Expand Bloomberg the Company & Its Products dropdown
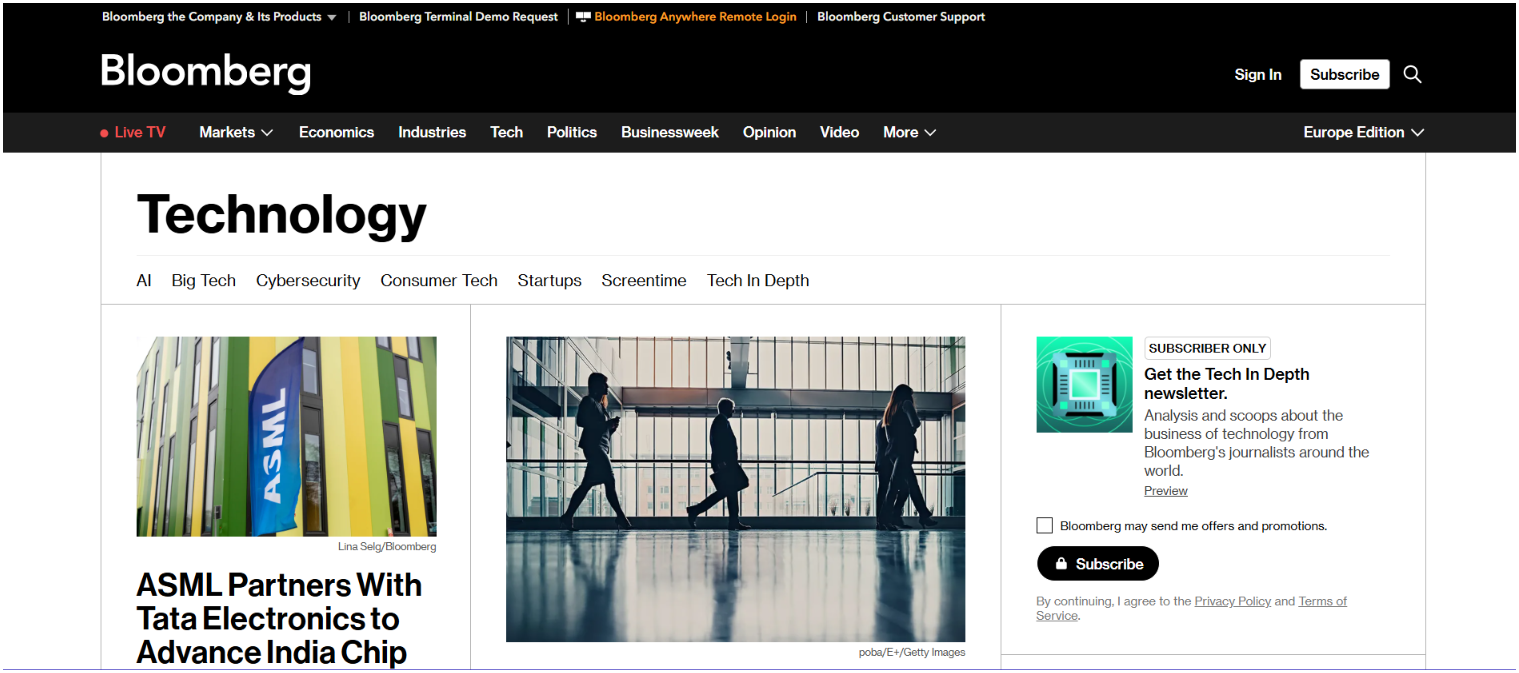The image size is (1519, 673). coord(219,17)
